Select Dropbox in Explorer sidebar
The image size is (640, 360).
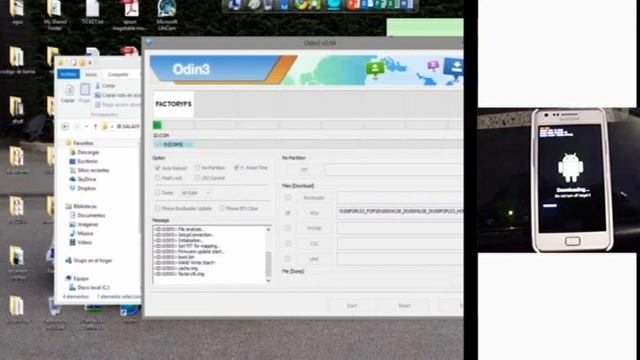[x=83, y=188]
